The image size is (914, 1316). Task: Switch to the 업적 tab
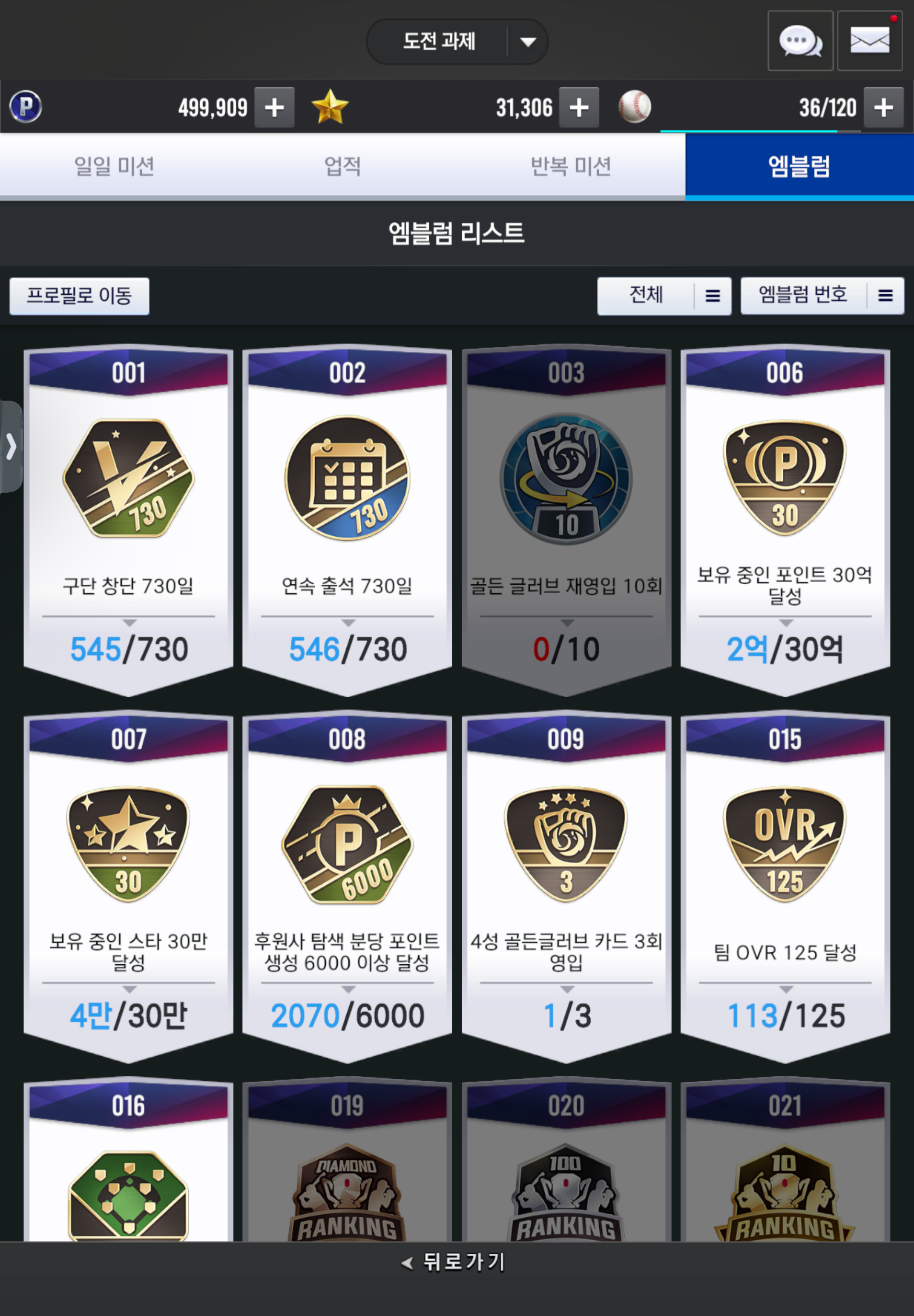click(343, 166)
